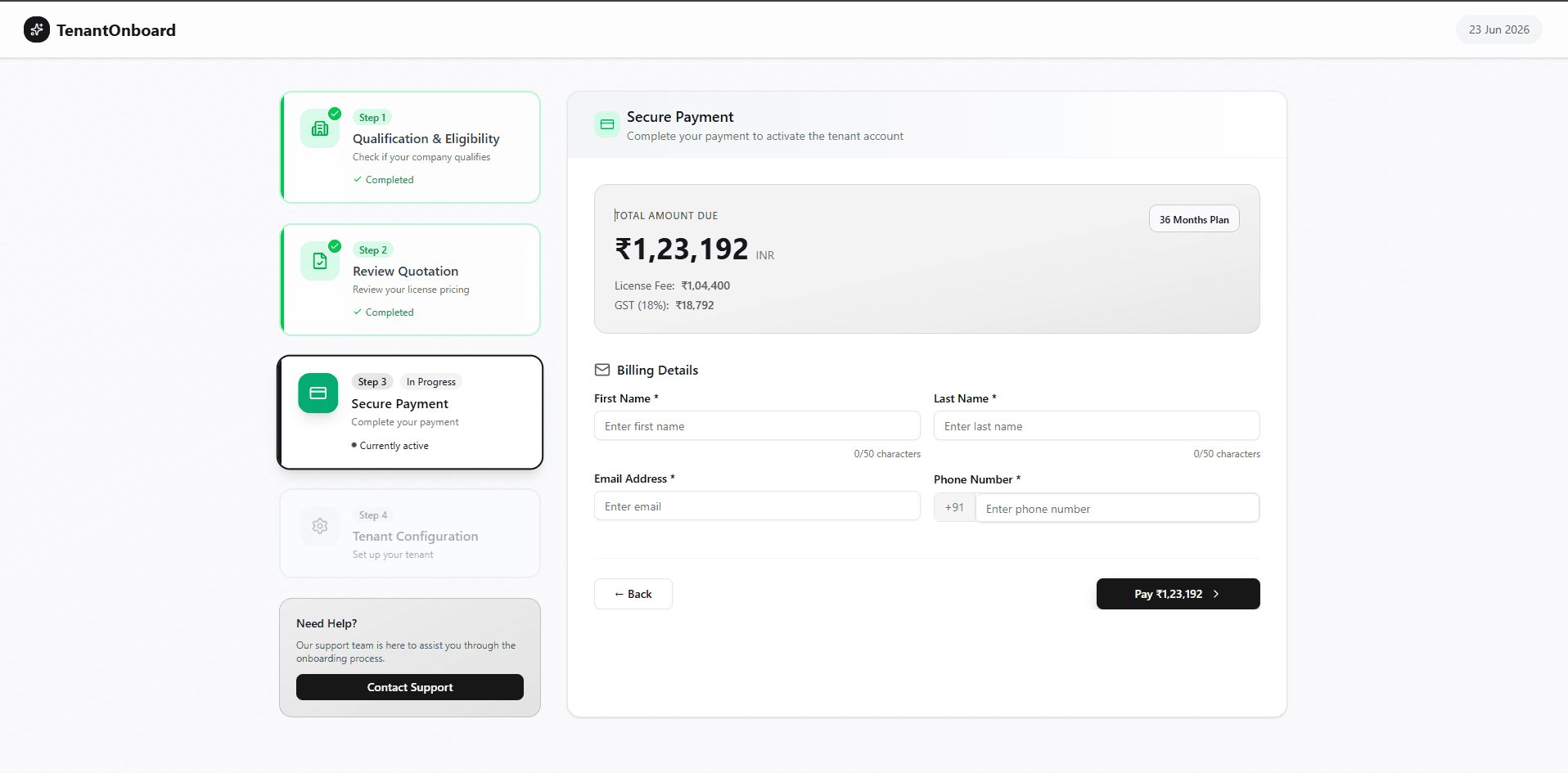This screenshot has height=773, width=1568.
Task: Focus the Email Address input field
Action: tap(757, 506)
